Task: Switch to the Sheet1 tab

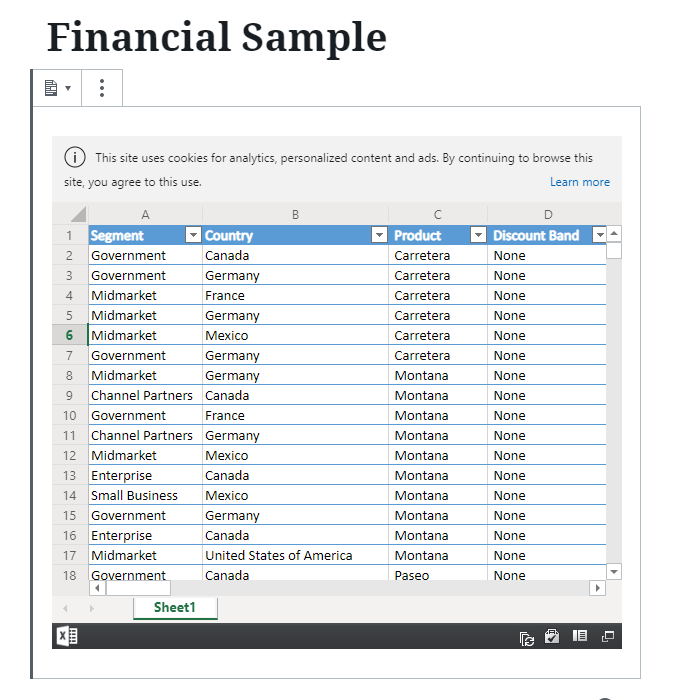Action: 175,608
